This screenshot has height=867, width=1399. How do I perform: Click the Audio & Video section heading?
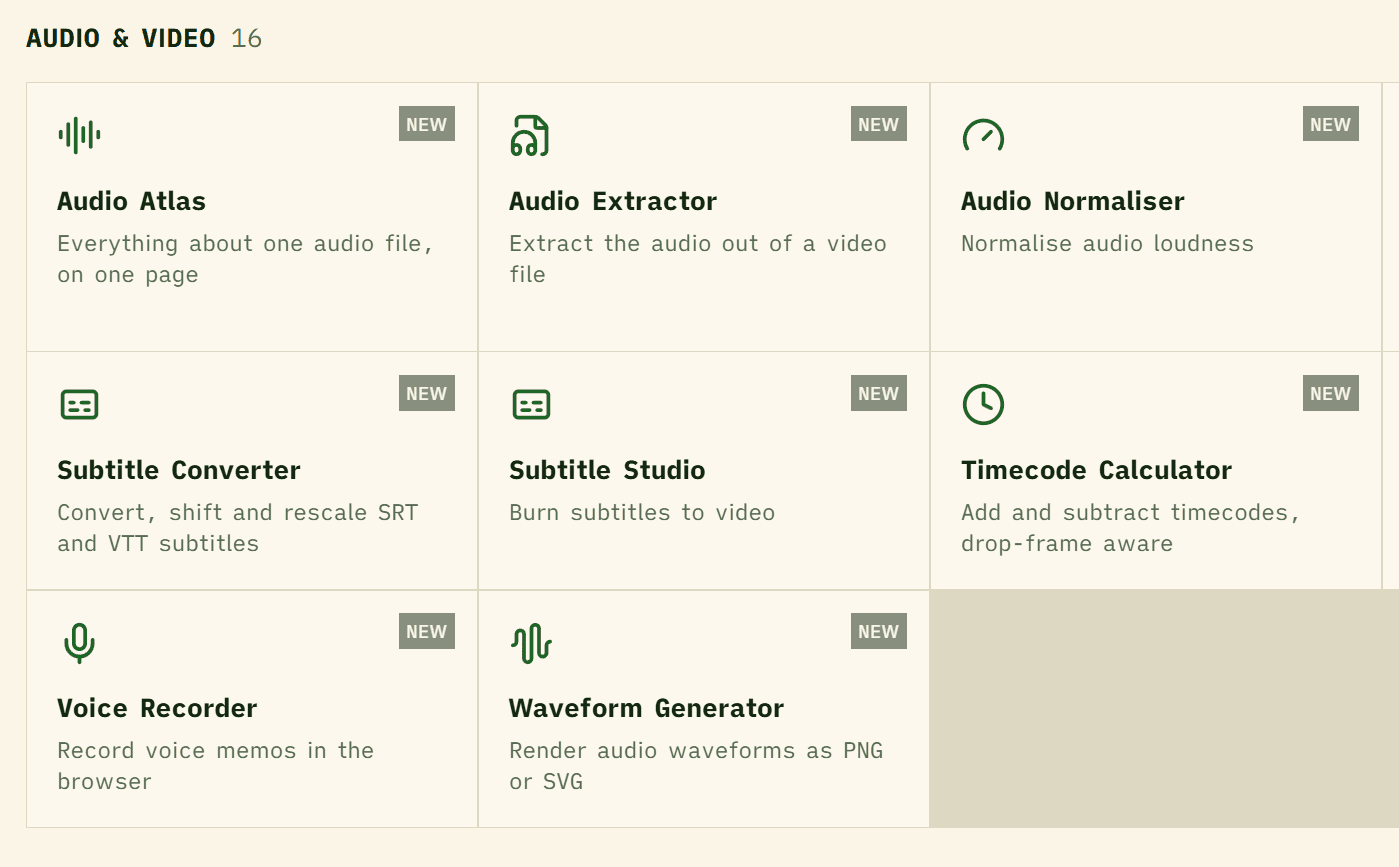(121, 38)
